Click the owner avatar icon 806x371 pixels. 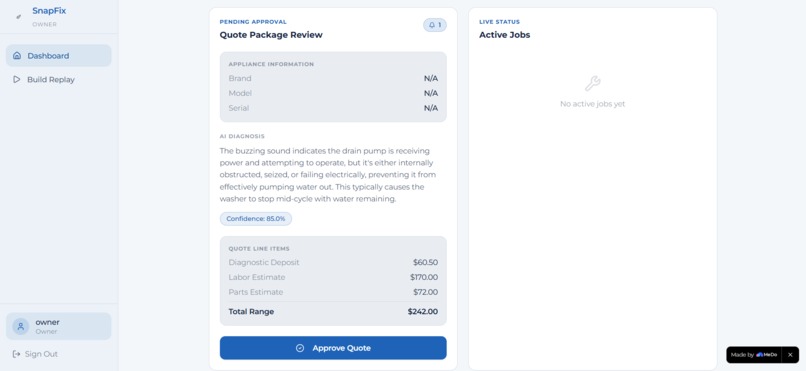click(21, 326)
